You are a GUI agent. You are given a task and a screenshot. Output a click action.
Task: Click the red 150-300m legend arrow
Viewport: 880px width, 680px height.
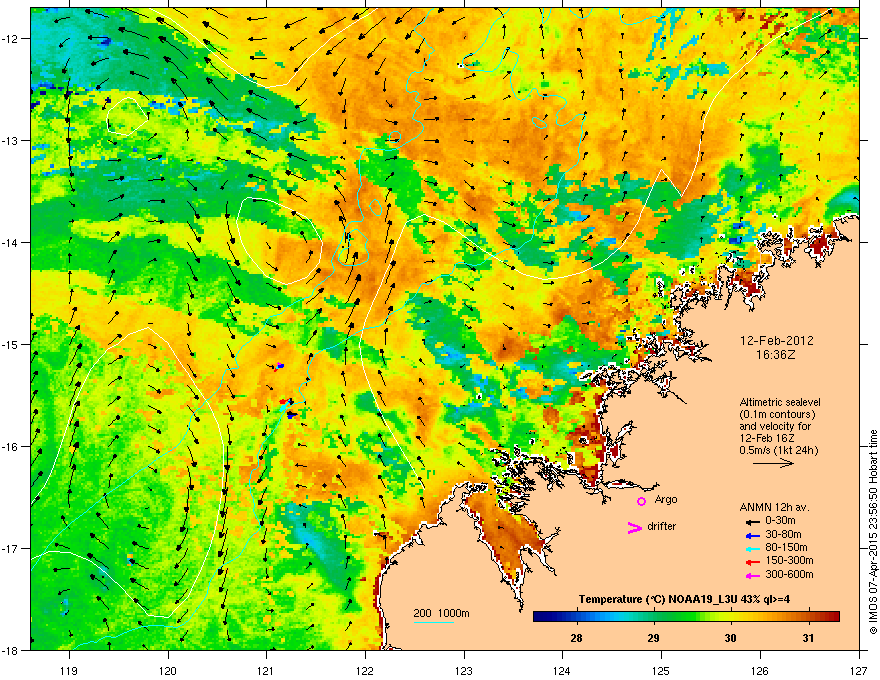coord(751,561)
